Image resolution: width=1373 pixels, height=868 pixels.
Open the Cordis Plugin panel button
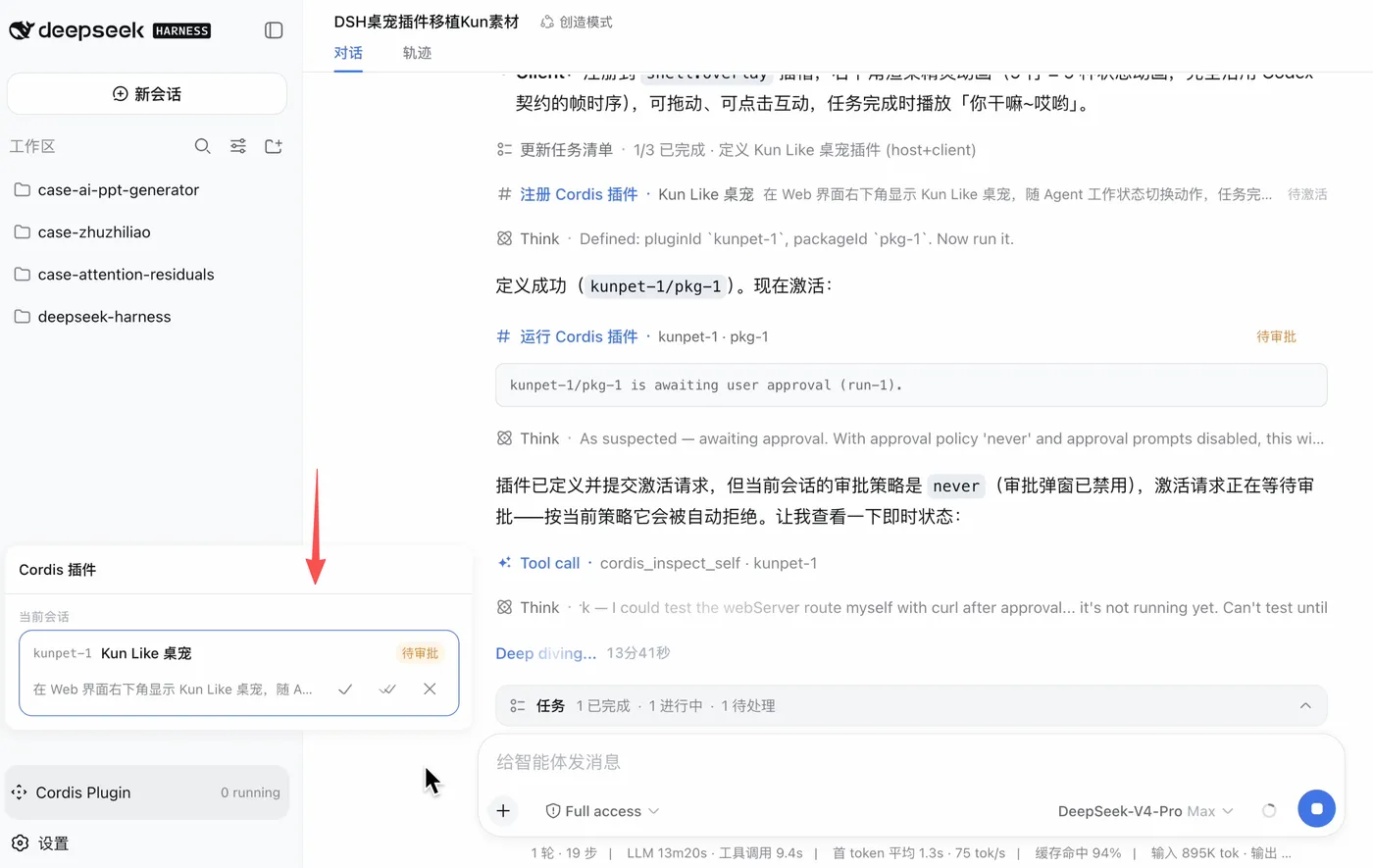[x=147, y=792]
